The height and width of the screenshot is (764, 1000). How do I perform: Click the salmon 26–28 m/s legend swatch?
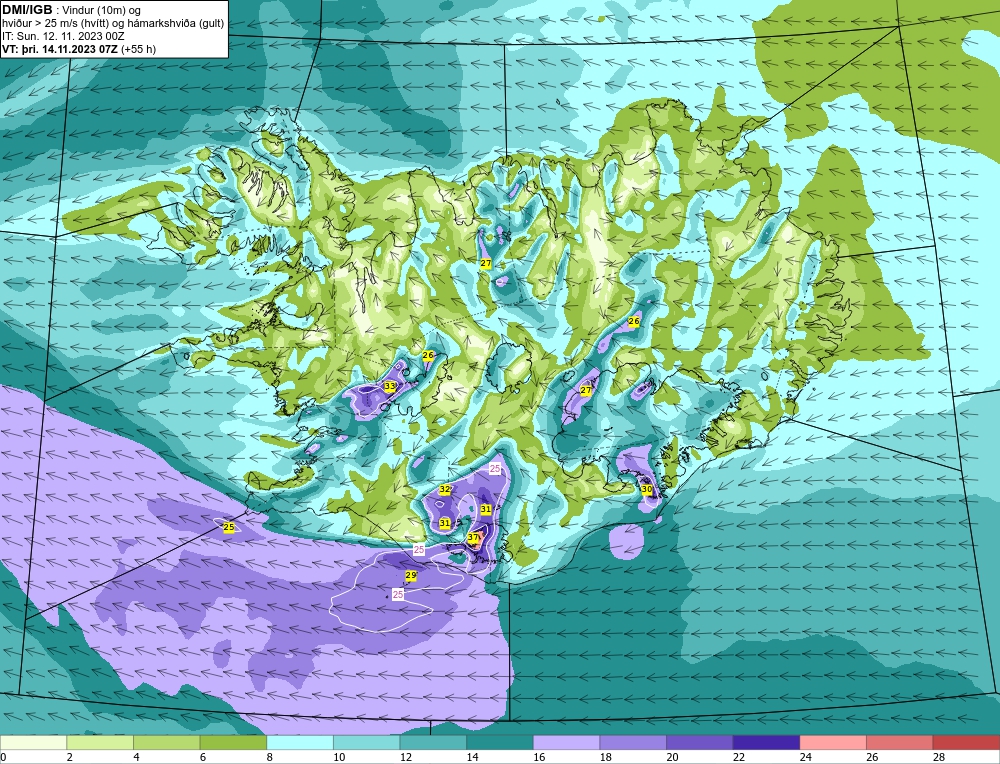point(900,742)
